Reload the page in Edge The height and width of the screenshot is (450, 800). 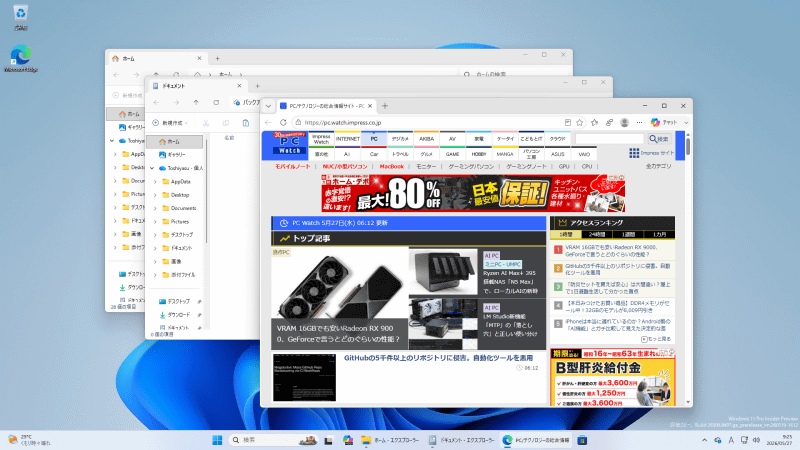click(283, 122)
